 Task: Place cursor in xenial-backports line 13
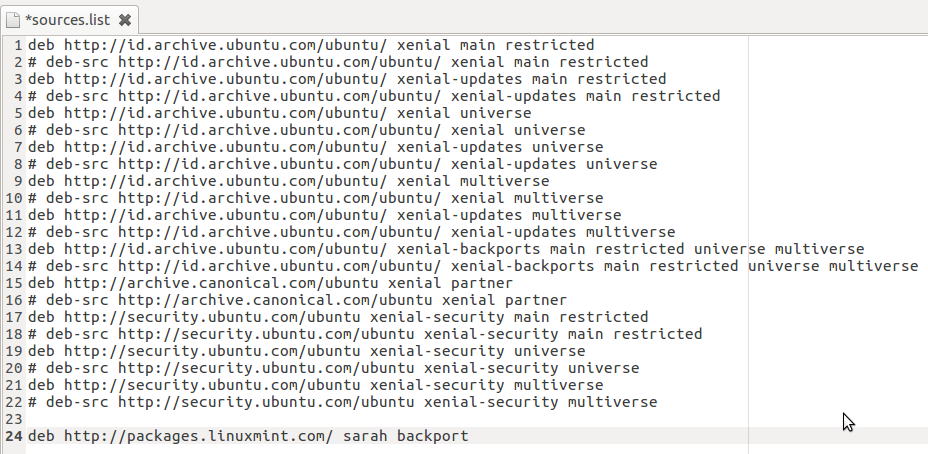pyautogui.click(x=446, y=249)
